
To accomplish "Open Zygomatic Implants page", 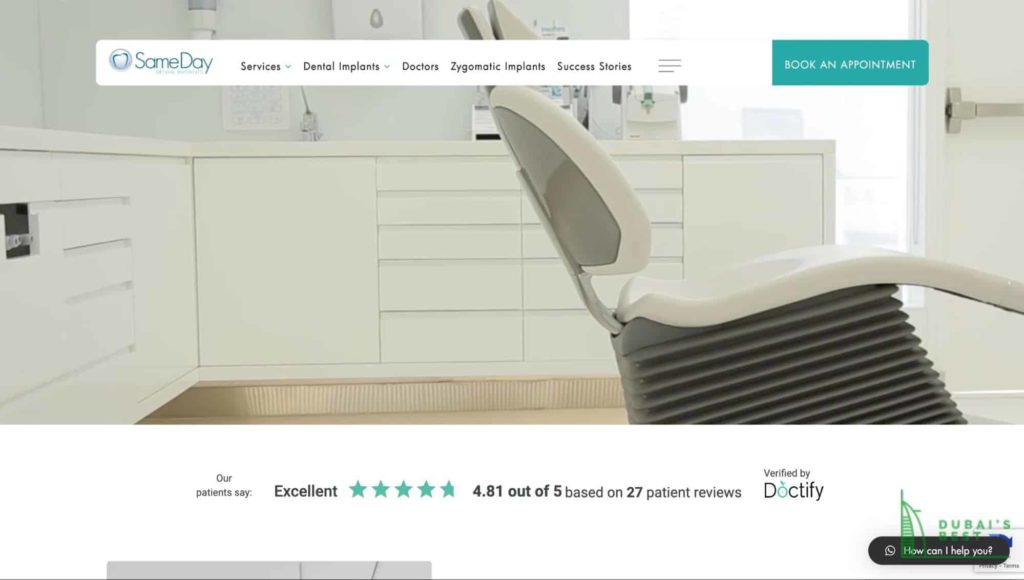I will [x=498, y=67].
